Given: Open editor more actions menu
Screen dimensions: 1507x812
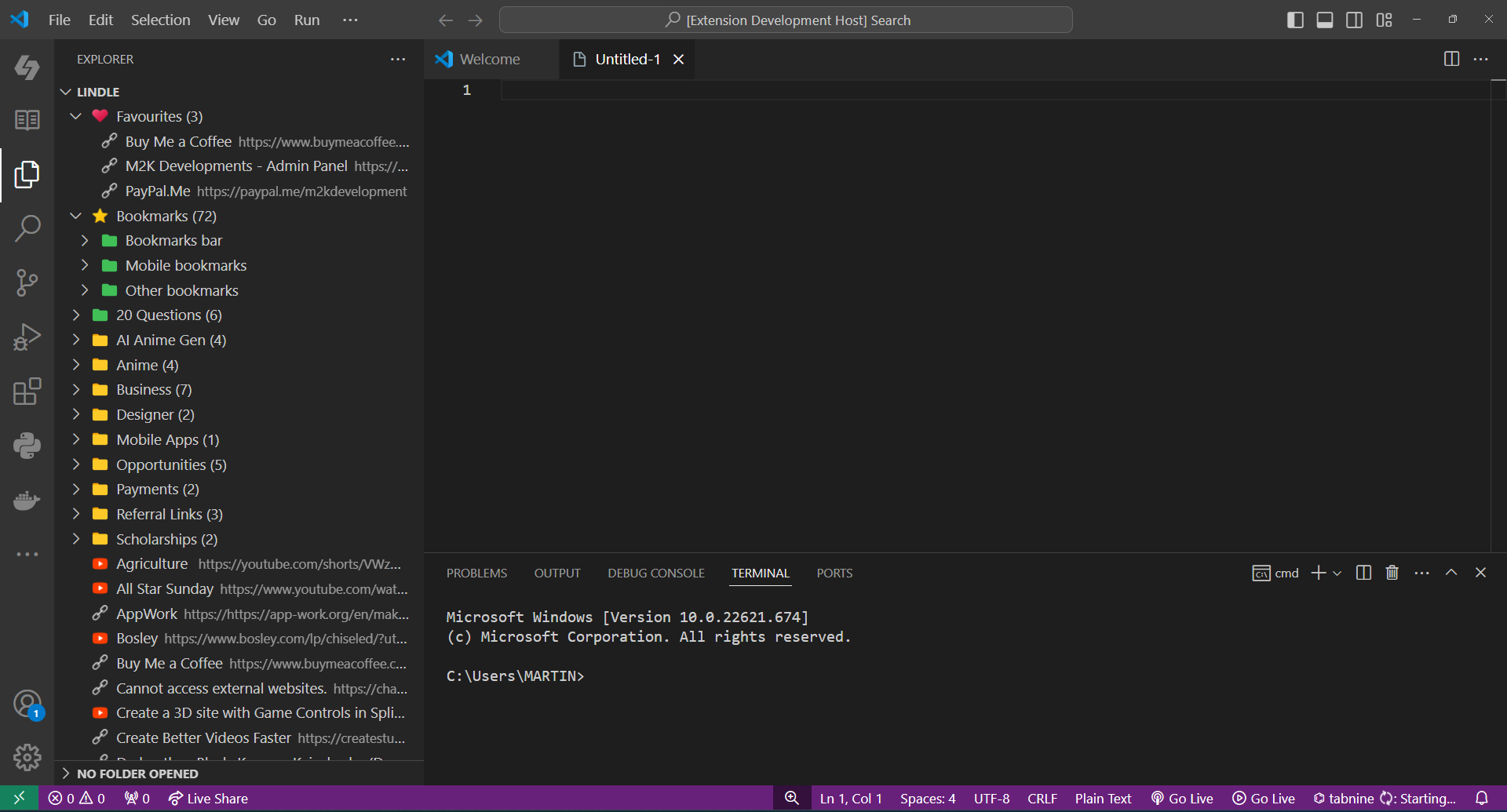Looking at the screenshot, I should [1480, 59].
